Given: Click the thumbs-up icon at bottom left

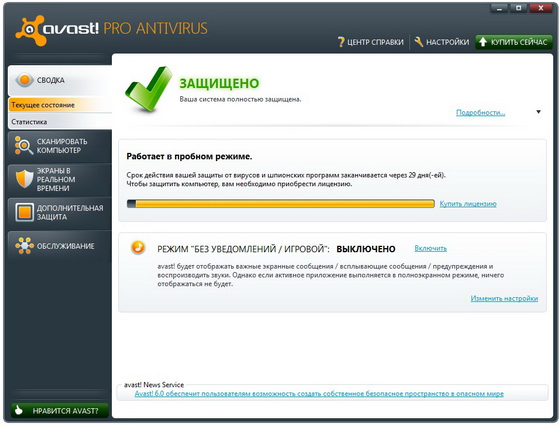Looking at the screenshot, I should (19, 411).
